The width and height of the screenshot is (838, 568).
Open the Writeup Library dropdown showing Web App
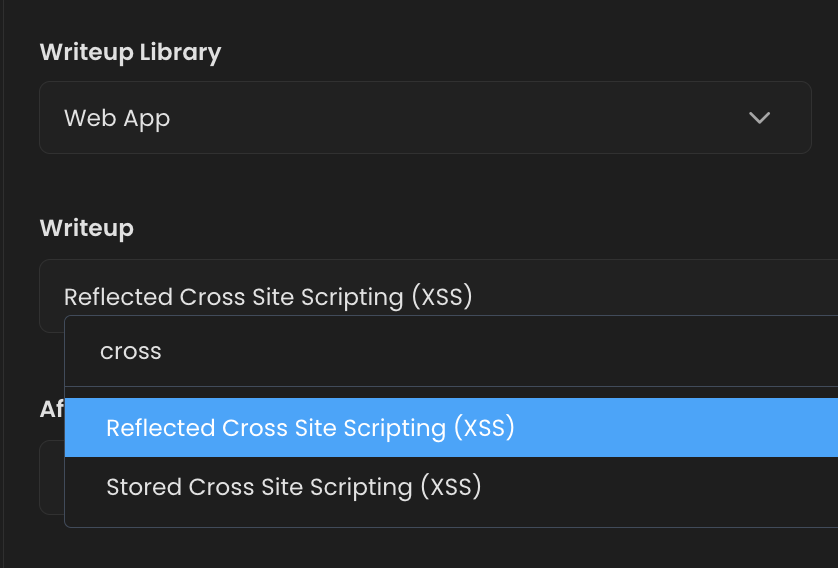(424, 118)
